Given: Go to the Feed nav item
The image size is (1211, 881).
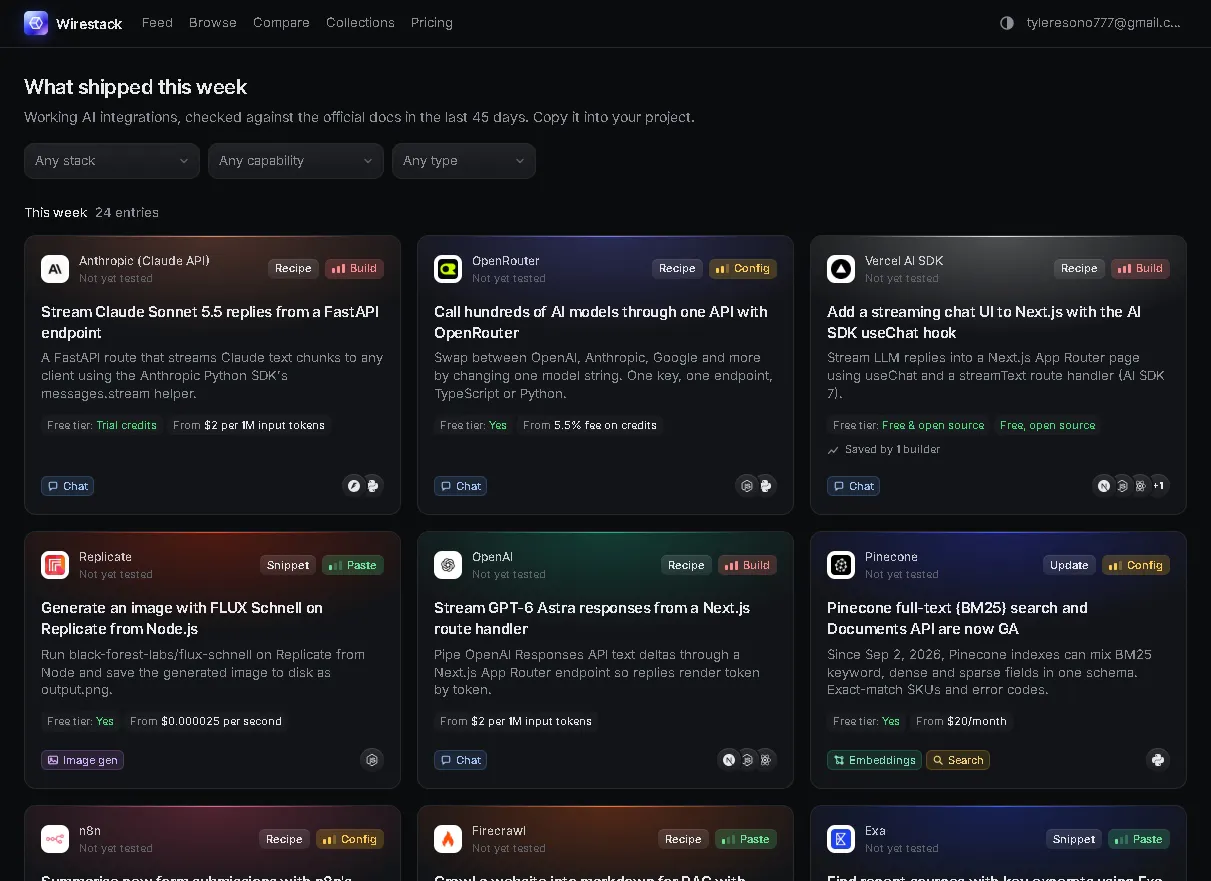Looking at the screenshot, I should 157,23.
